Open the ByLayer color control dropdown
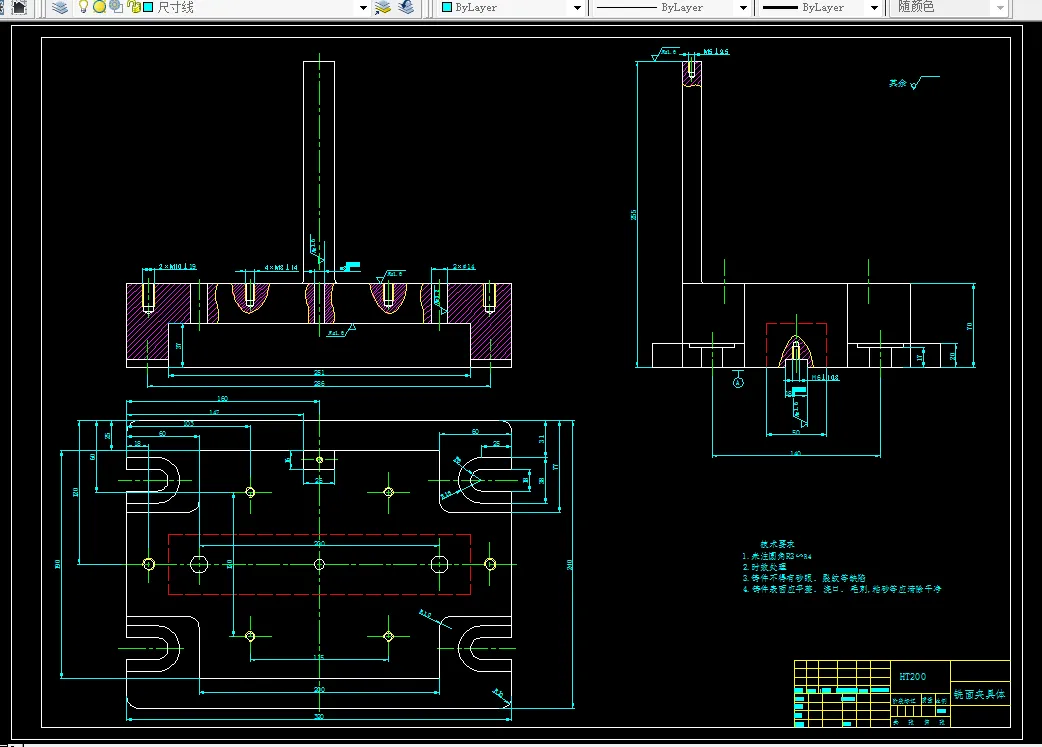 (576, 7)
